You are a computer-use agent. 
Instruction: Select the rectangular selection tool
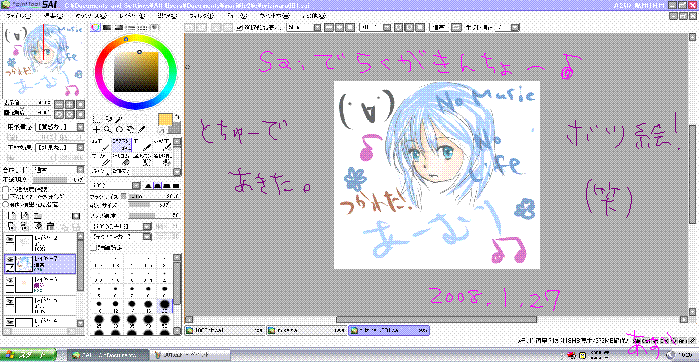(x=97, y=119)
